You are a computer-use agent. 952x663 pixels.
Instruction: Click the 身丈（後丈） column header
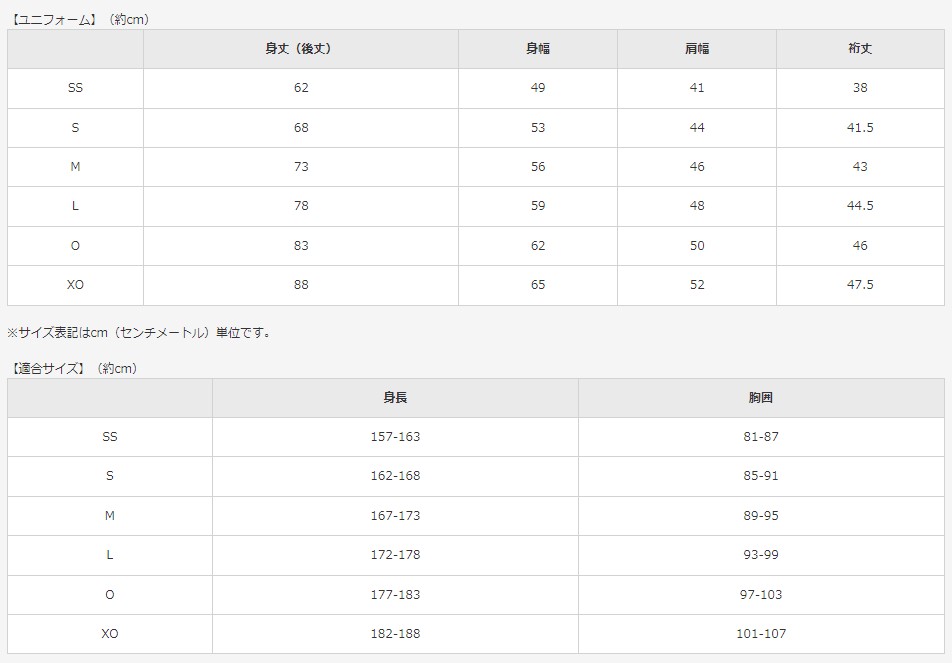tap(301, 49)
